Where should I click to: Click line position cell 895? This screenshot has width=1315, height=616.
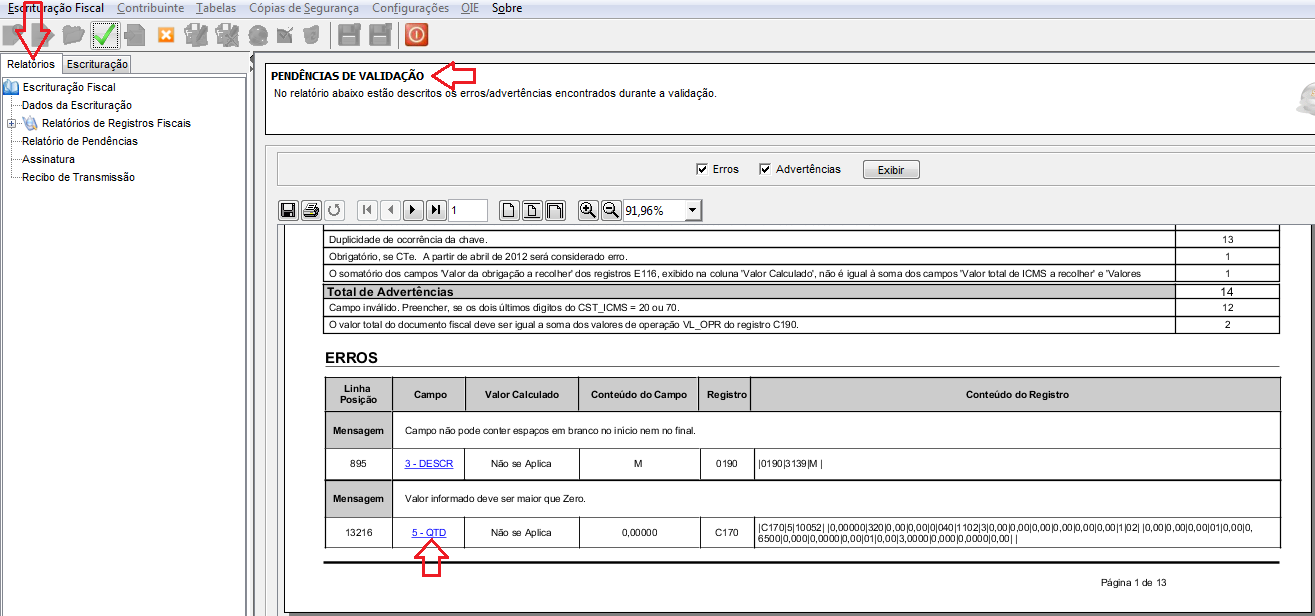(358, 464)
